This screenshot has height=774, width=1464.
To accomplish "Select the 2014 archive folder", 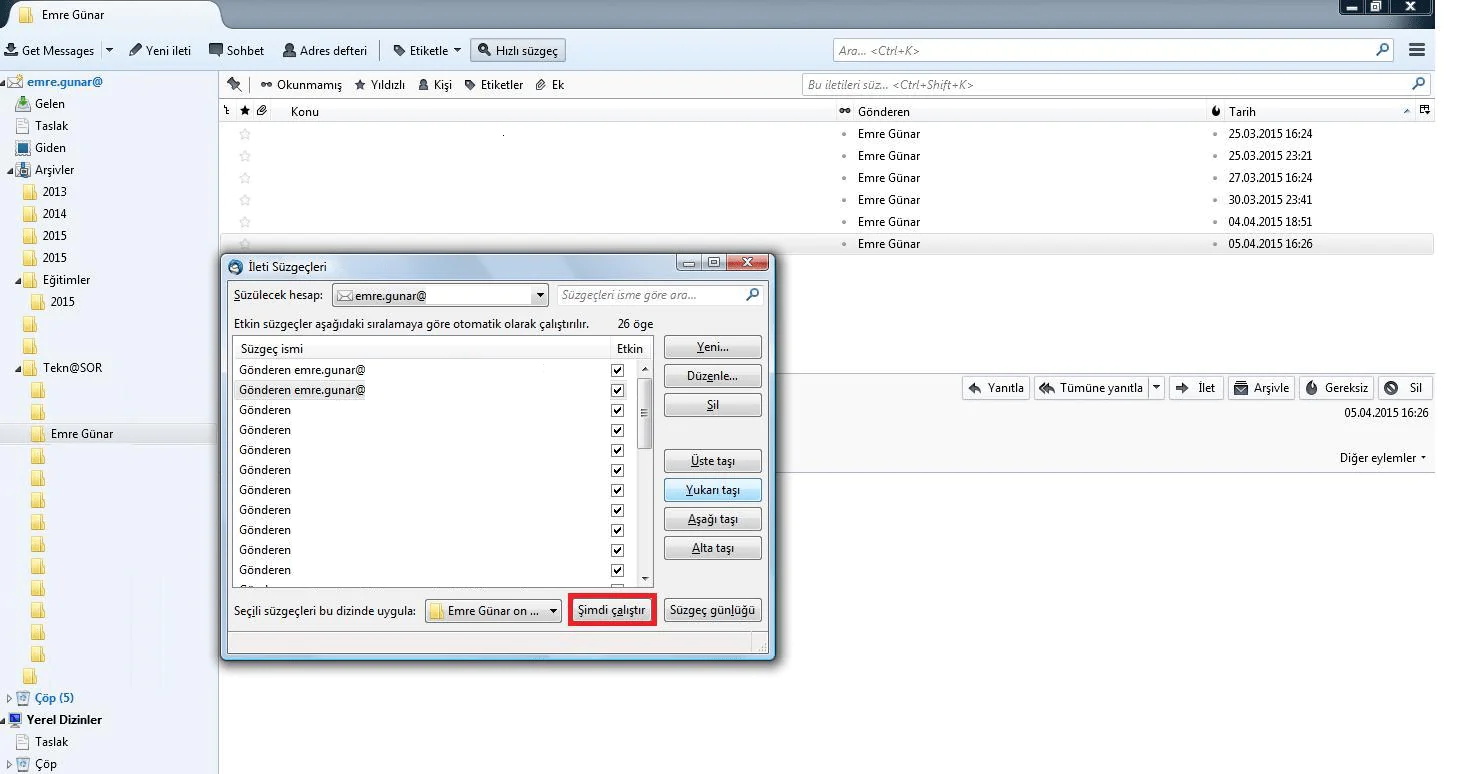I will click(54, 214).
